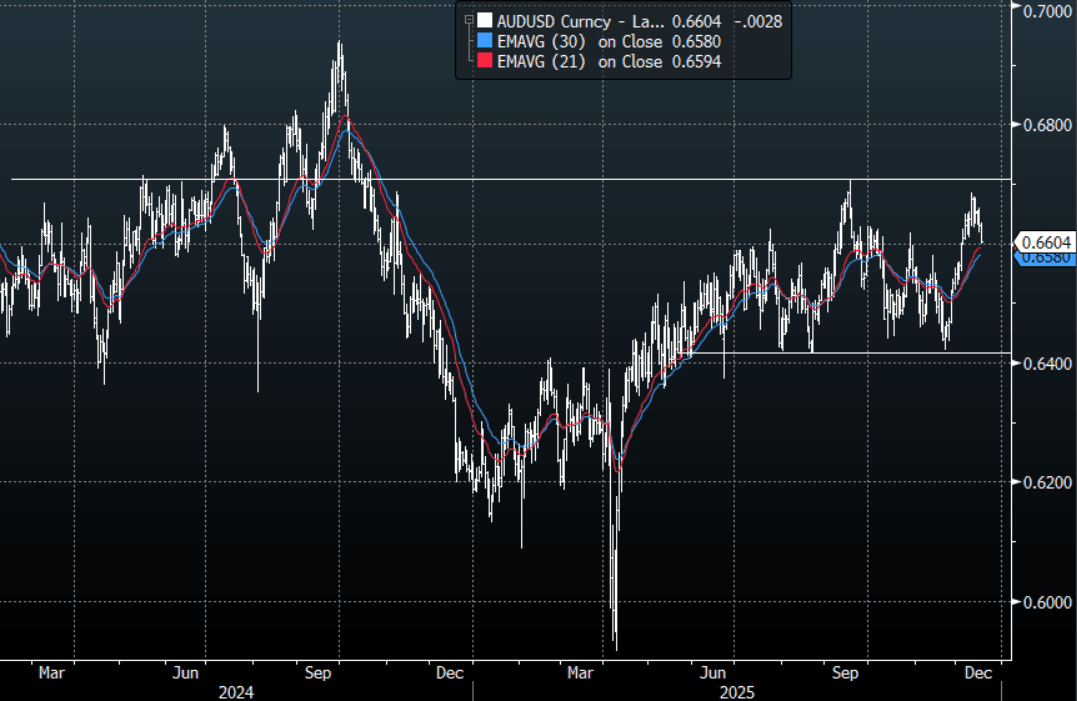The image size is (1077, 701).
Task: Click the Sep label above 2024
Action: pyautogui.click(x=317, y=673)
